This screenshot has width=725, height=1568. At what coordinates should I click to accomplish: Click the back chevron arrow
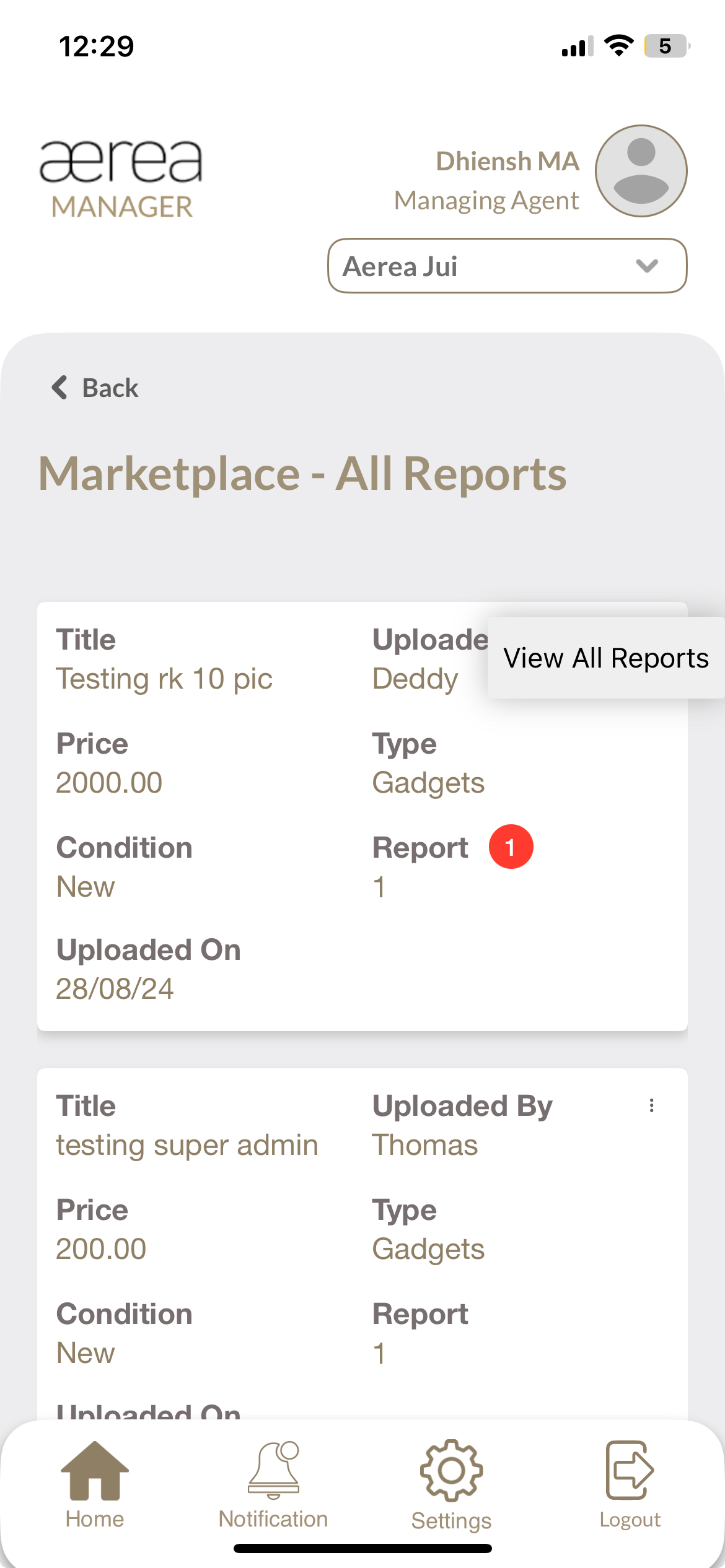[x=59, y=388]
